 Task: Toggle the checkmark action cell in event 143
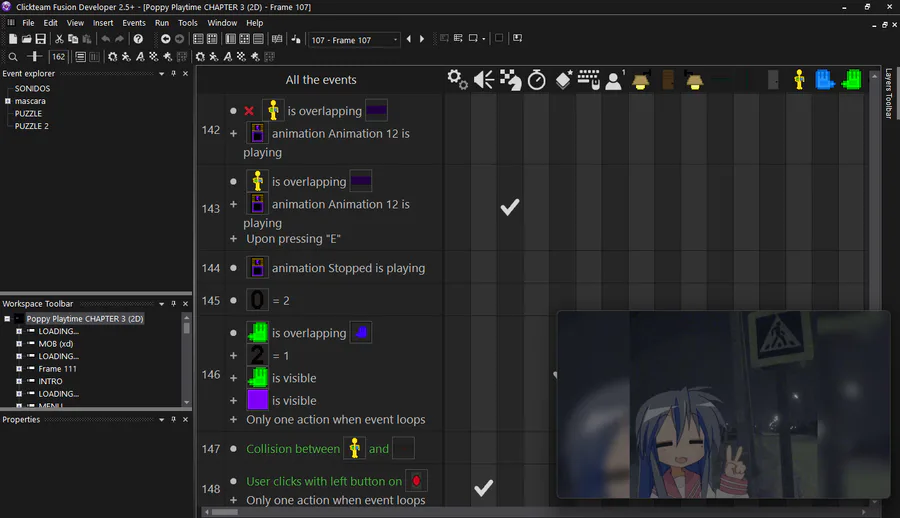510,207
